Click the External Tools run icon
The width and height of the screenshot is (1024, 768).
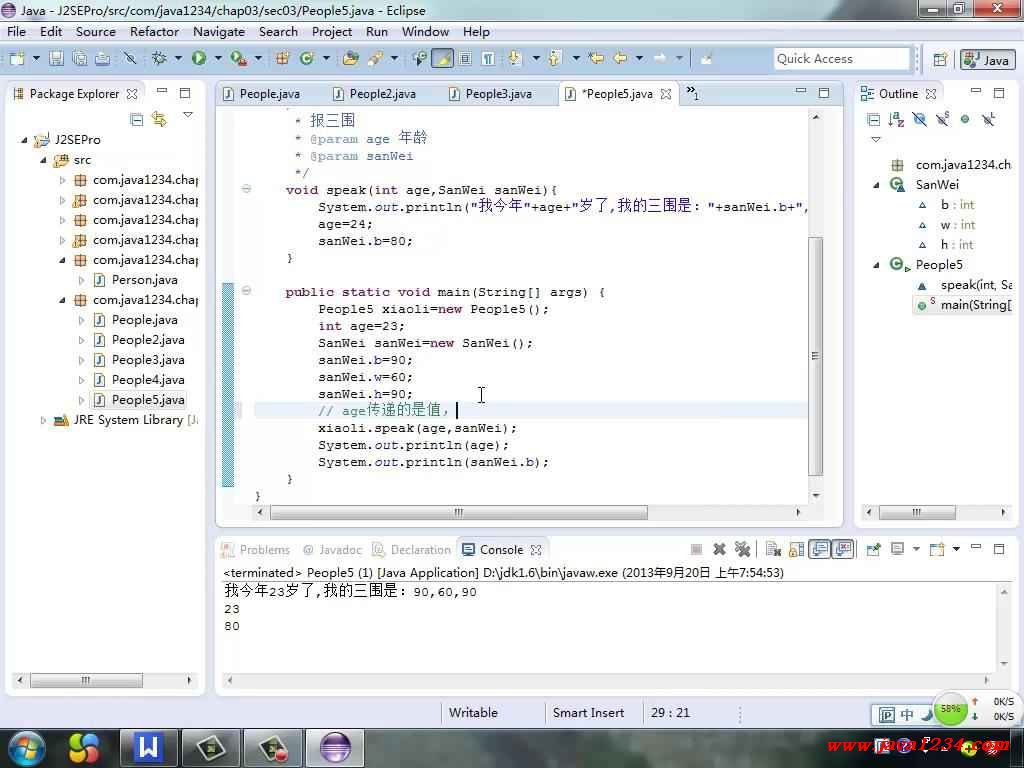click(x=238, y=59)
